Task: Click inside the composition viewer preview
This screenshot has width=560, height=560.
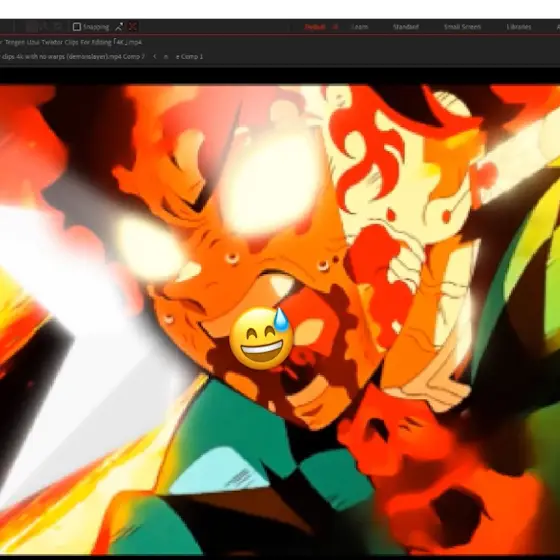Action: (280, 319)
